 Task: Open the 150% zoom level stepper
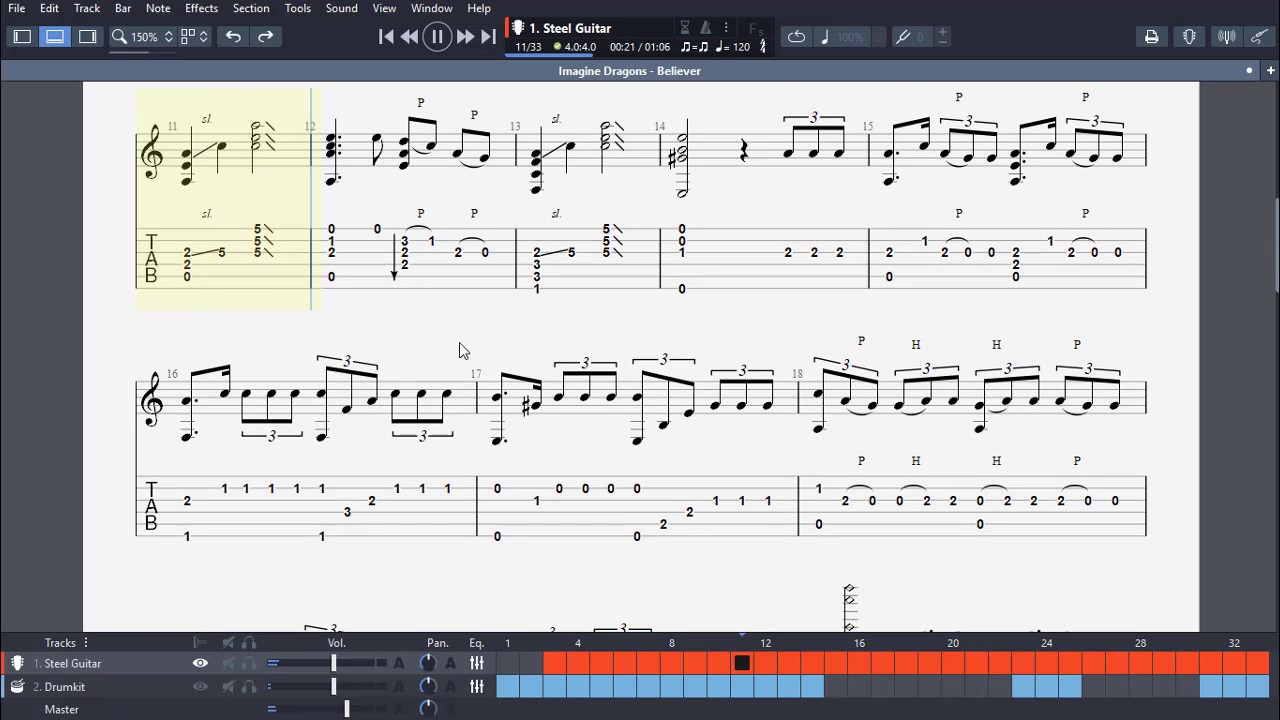(168, 36)
